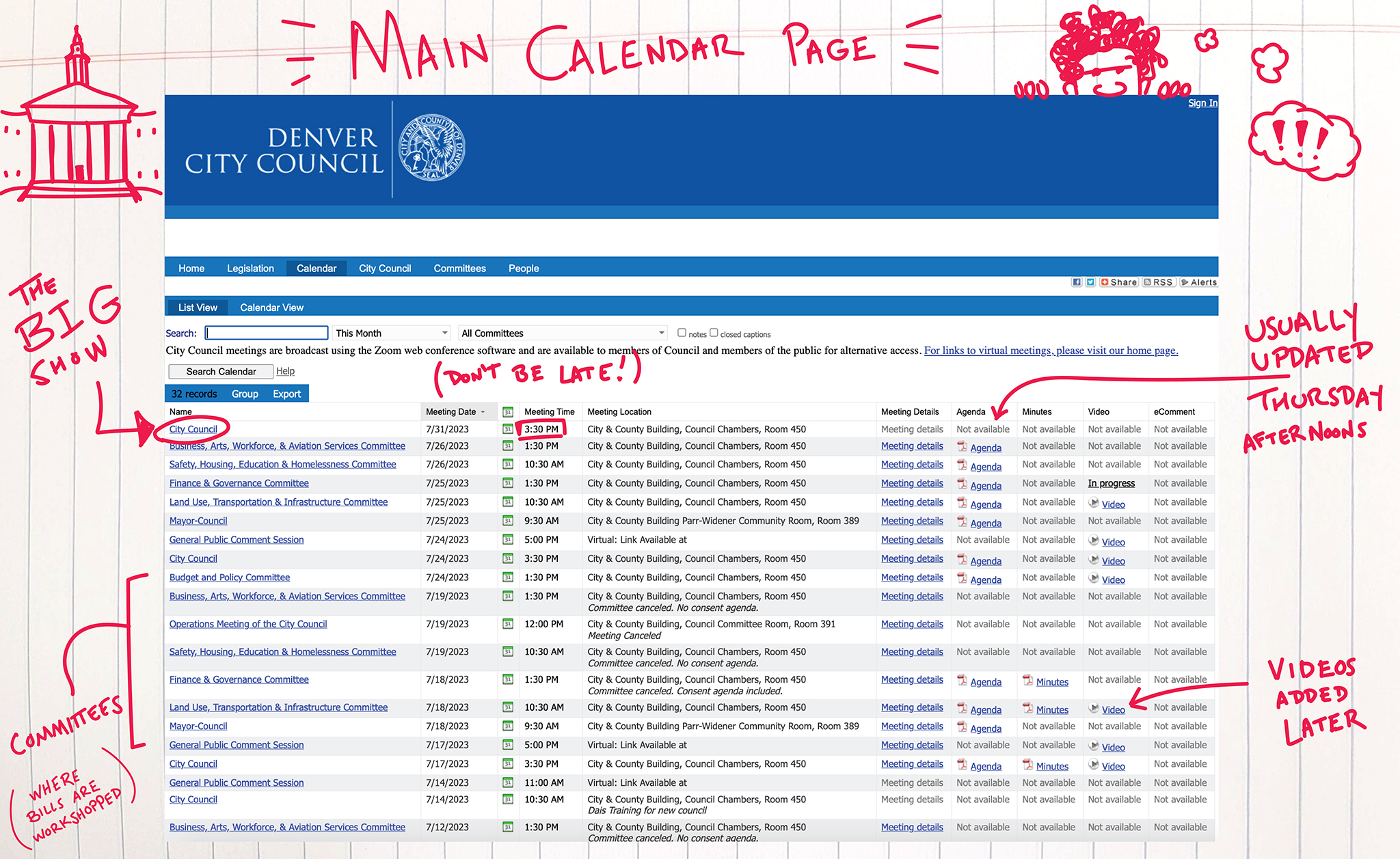The width and height of the screenshot is (1400, 859).
Task: Enable the notes checkbox
Action: click(682, 333)
